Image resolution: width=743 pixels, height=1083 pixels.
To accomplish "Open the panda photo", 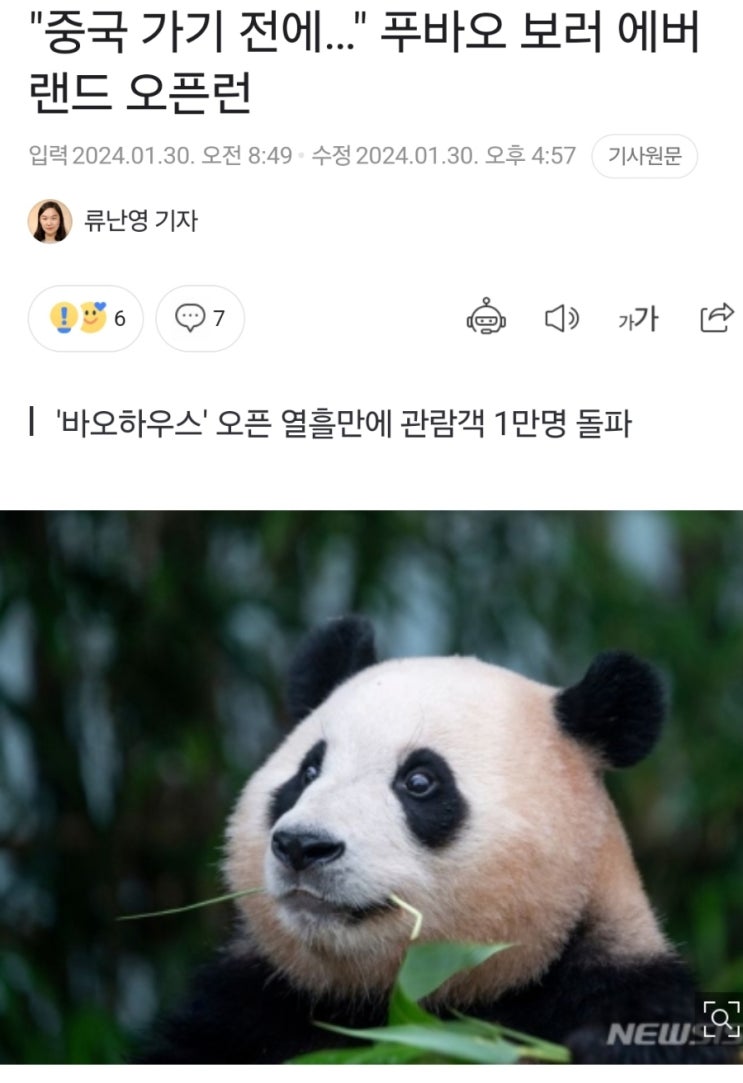I will click(372, 787).
